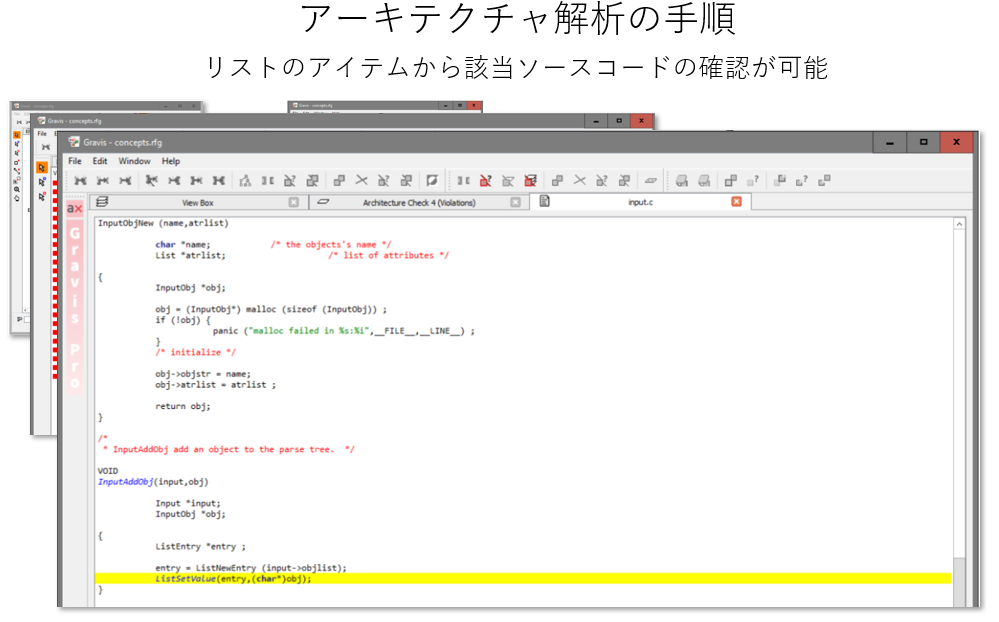Close the View Box tab
The height and width of the screenshot is (622, 999).
(x=293, y=202)
